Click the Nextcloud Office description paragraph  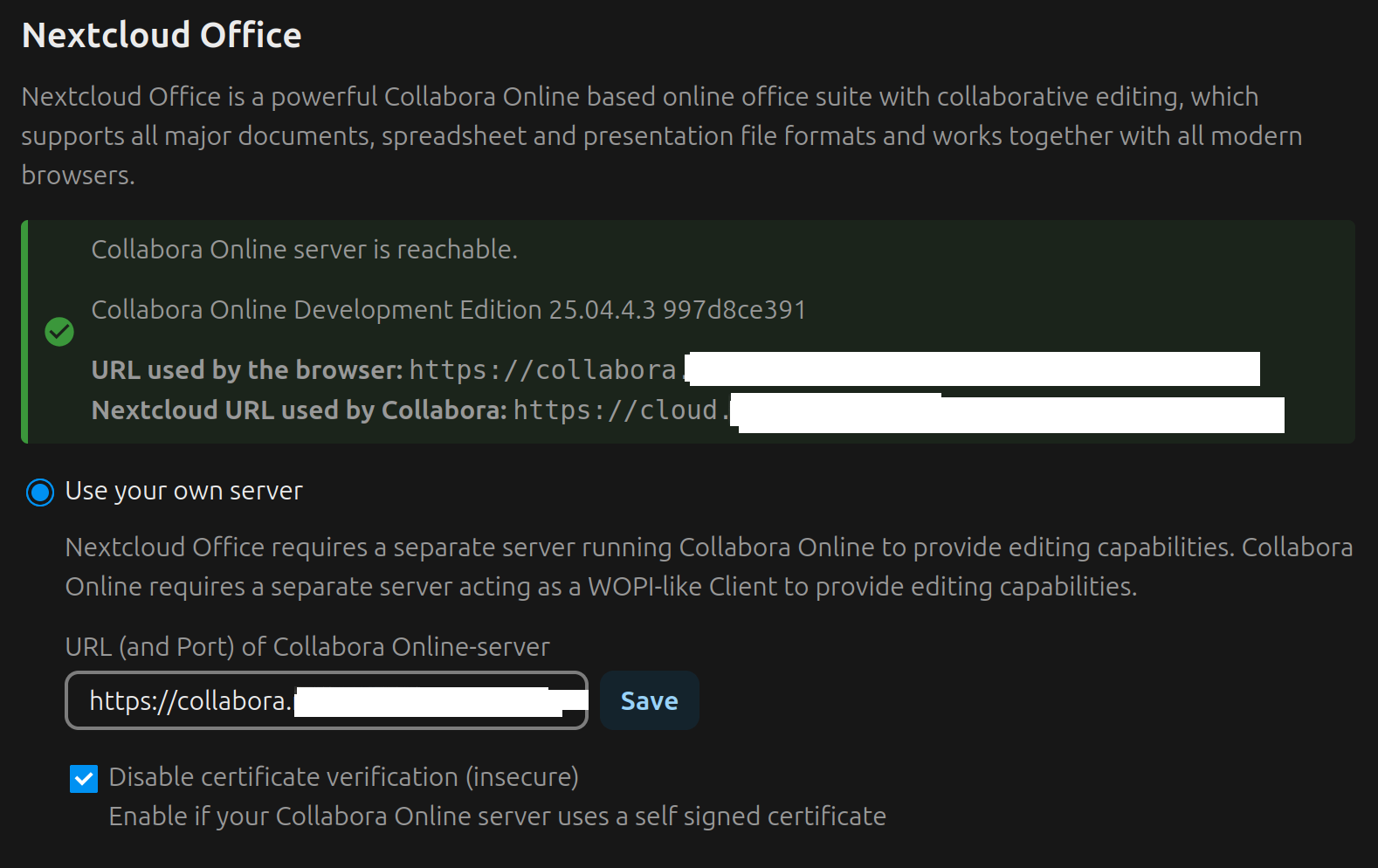661,136
